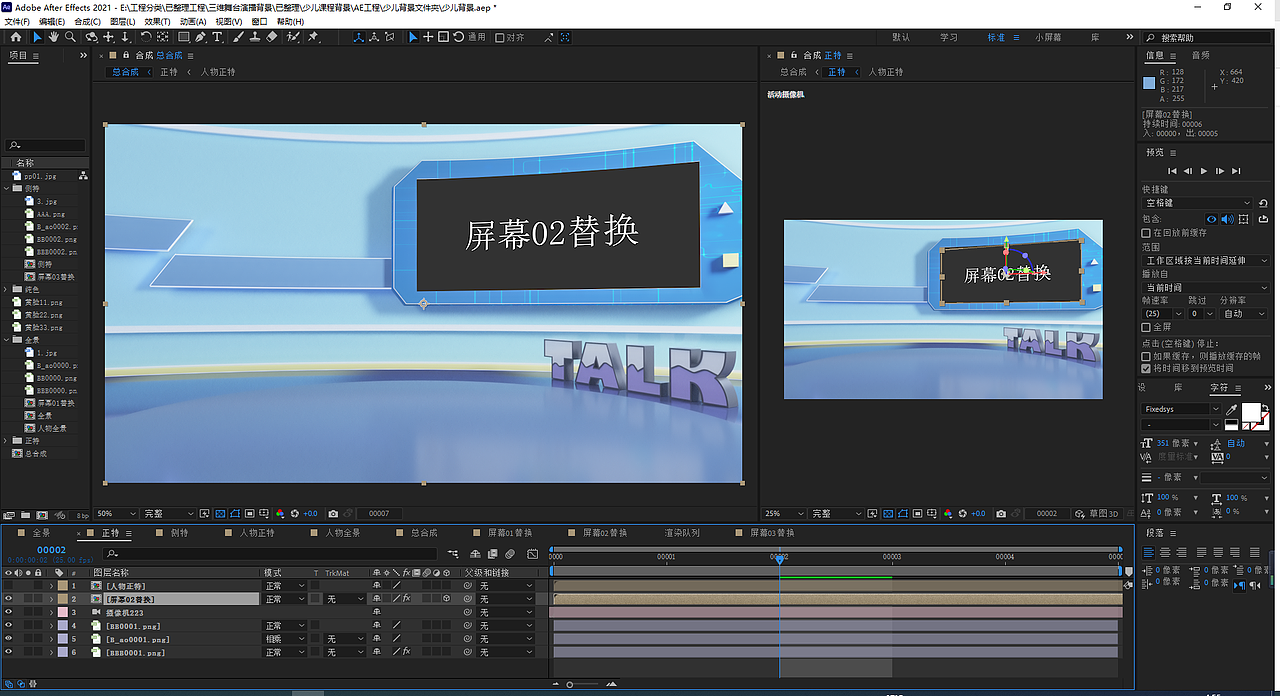
Task: Uncheck 将时间移到预览时间 option
Action: [x=1146, y=368]
